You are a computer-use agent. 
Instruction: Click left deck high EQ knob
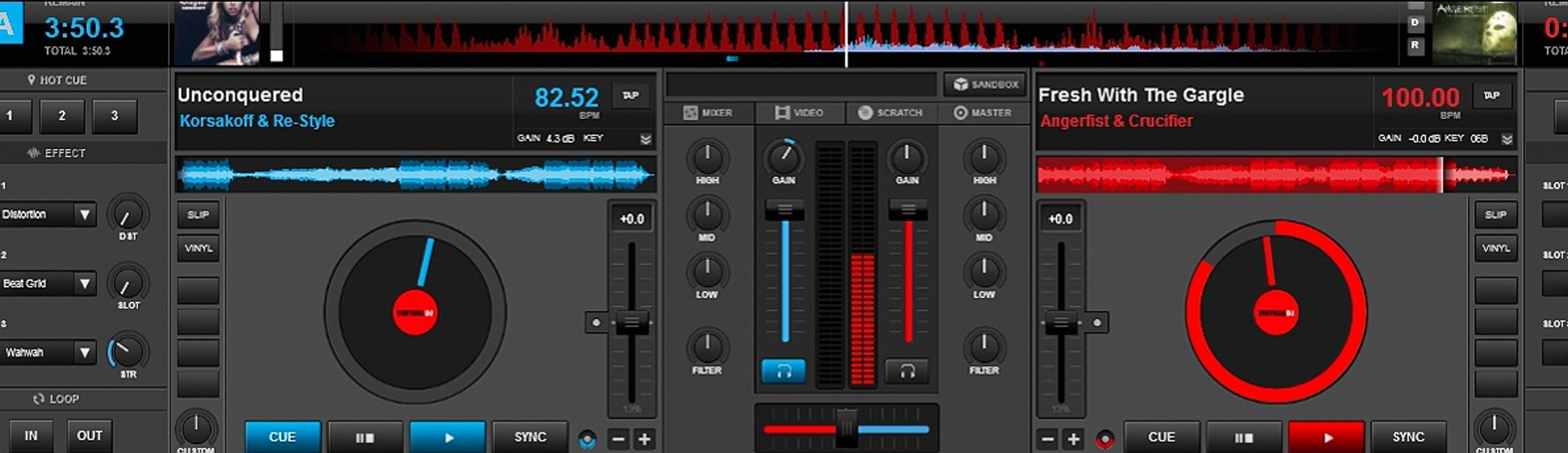pyautogui.click(x=707, y=157)
